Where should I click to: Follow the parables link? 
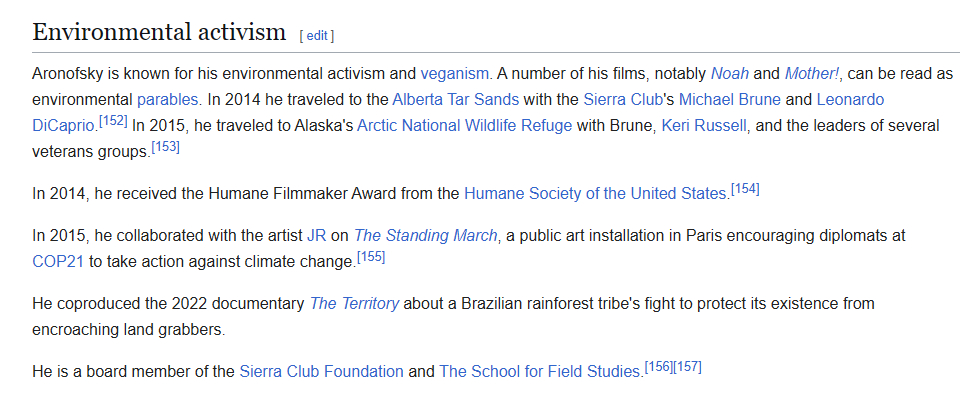pos(168,100)
